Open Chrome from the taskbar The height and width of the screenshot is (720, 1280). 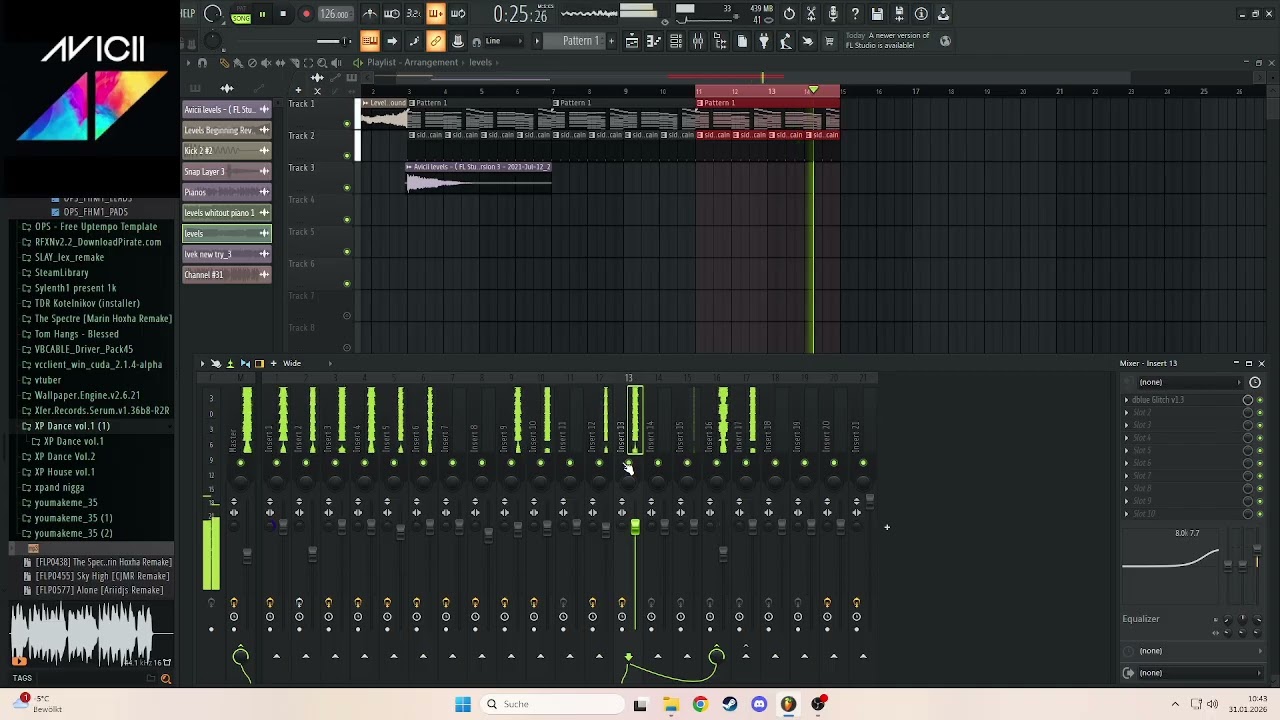tap(700, 704)
